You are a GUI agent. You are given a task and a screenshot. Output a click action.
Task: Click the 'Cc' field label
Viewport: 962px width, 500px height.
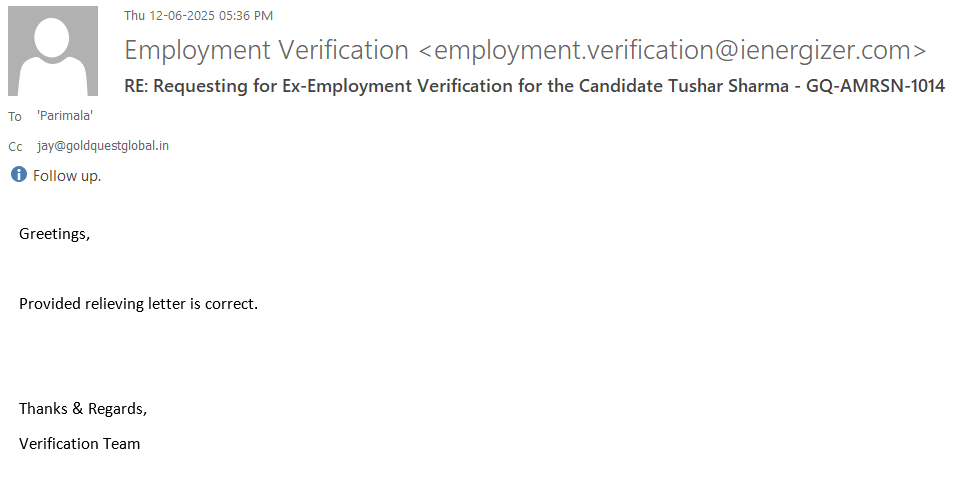pyautogui.click(x=15, y=147)
